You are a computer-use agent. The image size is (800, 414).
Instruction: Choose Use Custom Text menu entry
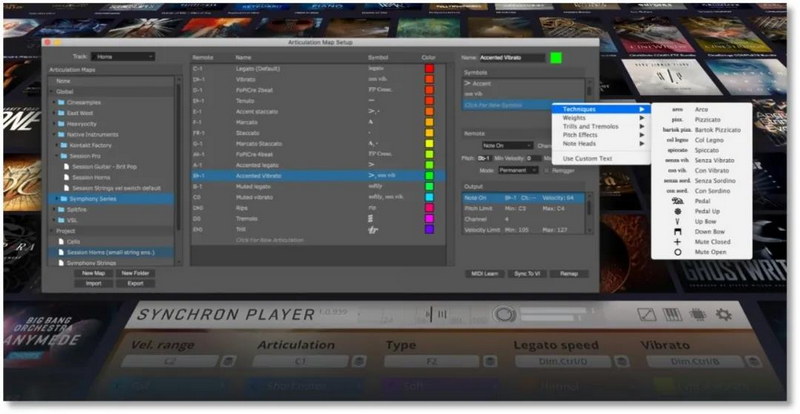pyautogui.click(x=601, y=159)
